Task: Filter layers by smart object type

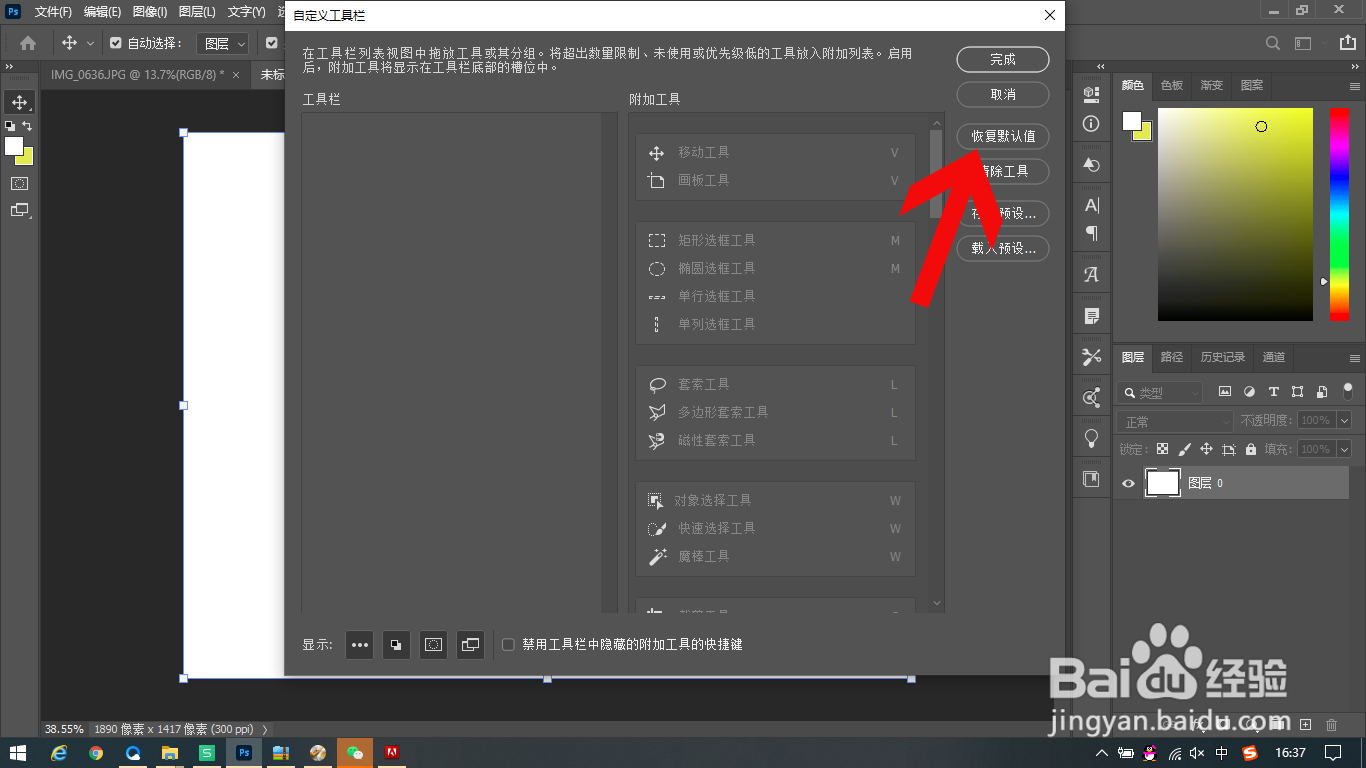Action: tap(1322, 392)
